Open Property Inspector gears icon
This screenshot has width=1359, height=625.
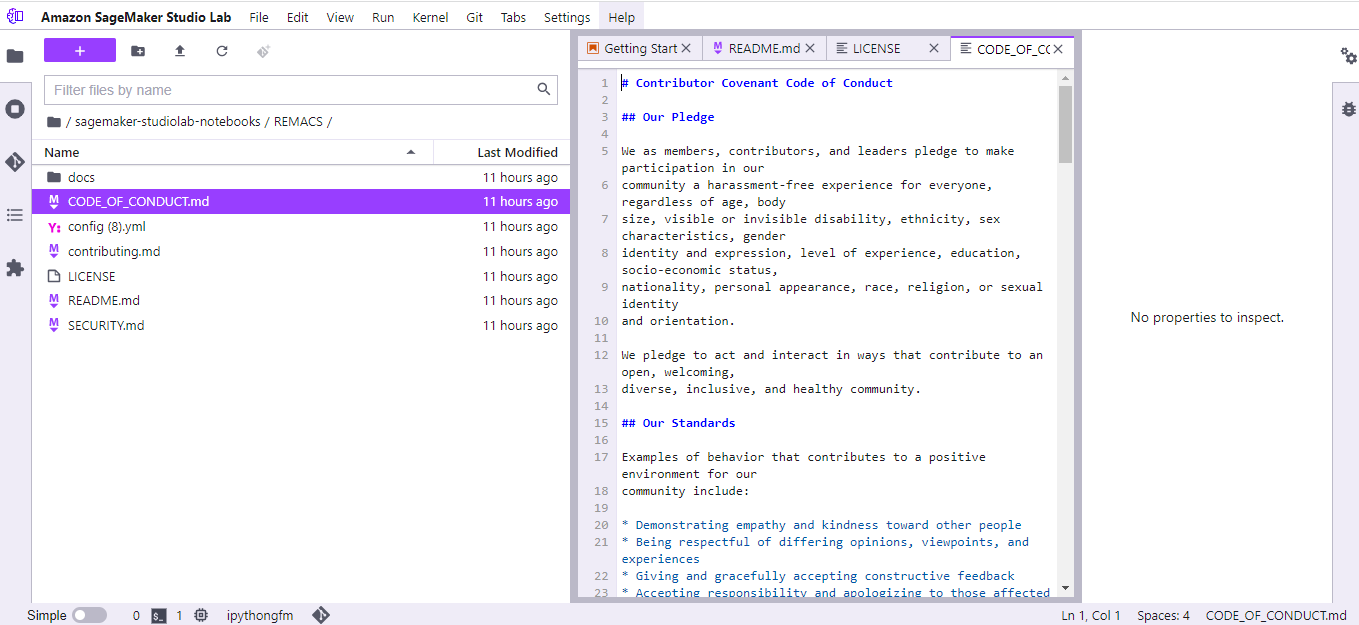(1348, 56)
